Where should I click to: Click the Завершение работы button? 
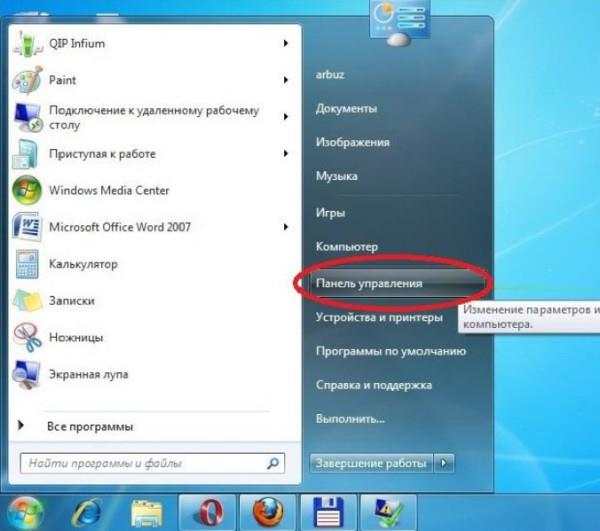[371, 463]
